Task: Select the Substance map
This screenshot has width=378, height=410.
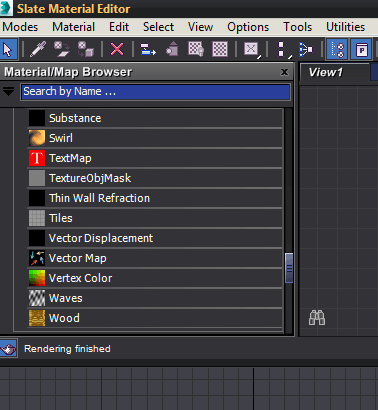Action: pyautogui.click(x=155, y=118)
